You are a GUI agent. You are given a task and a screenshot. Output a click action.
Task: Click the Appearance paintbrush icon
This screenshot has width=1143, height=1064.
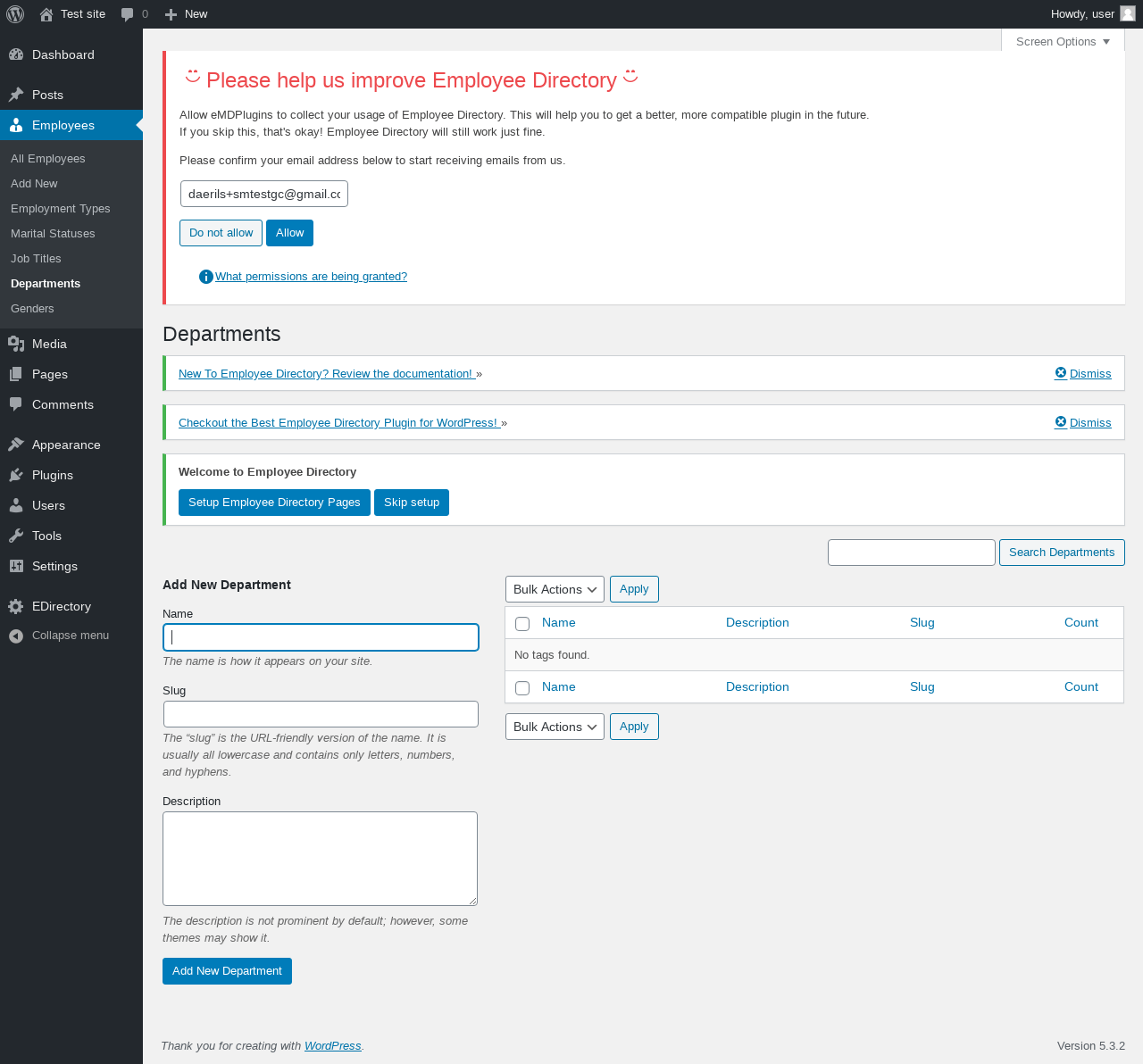[x=16, y=445]
